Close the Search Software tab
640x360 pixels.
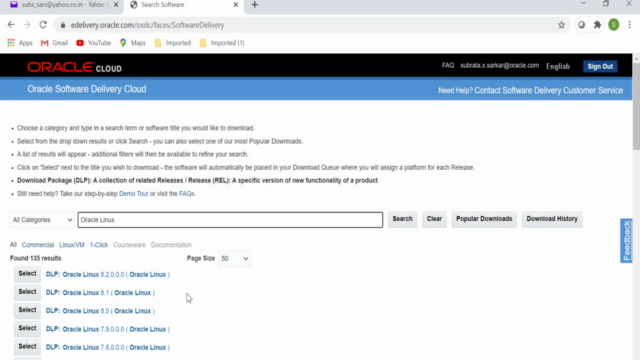[x=236, y=5]
